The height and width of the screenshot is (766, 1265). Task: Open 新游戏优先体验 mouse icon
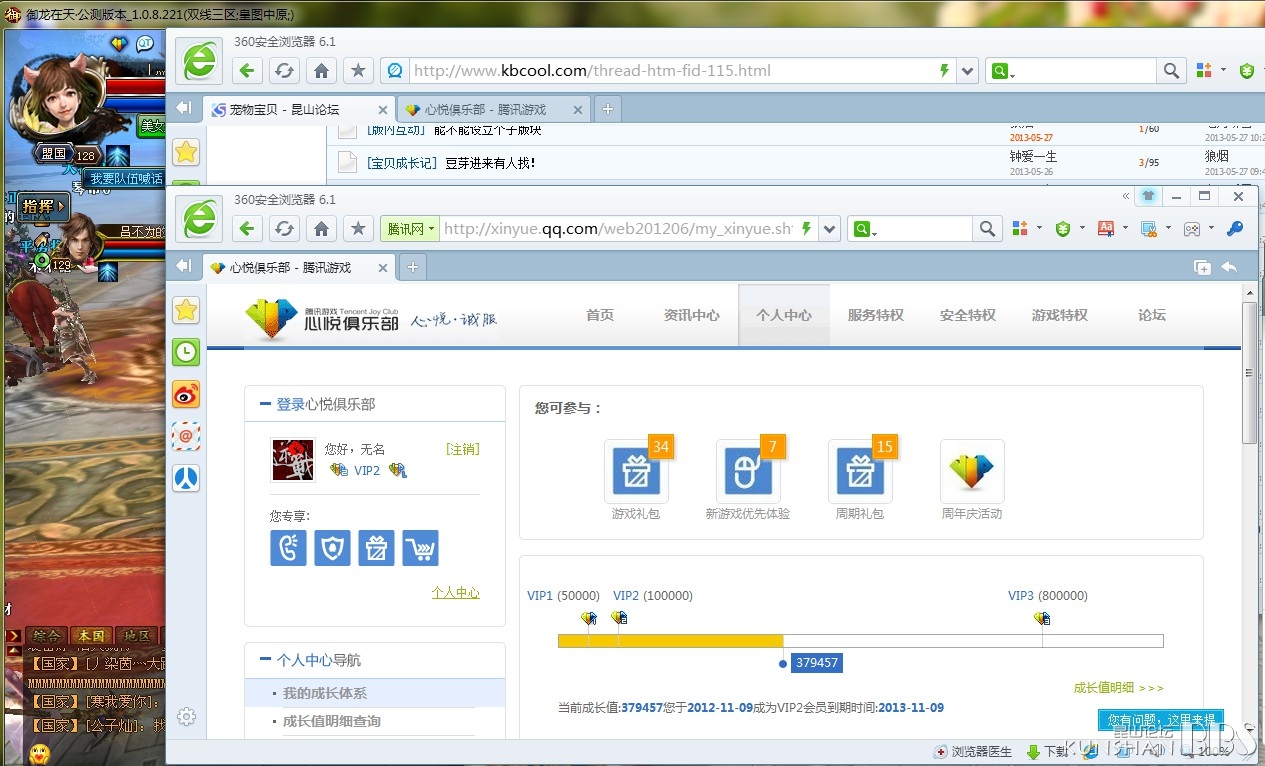[748, 471]
